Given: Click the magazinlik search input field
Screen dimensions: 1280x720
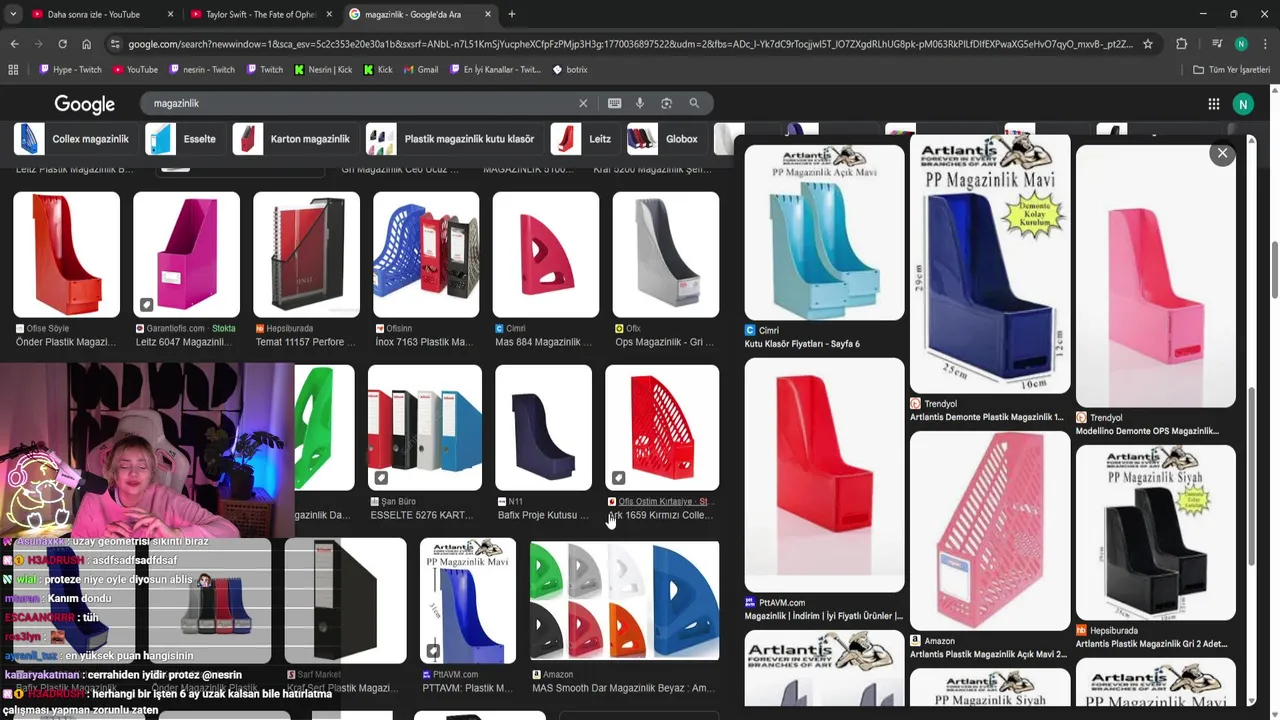Looking at the screenshot, I should tap(360, 103).
